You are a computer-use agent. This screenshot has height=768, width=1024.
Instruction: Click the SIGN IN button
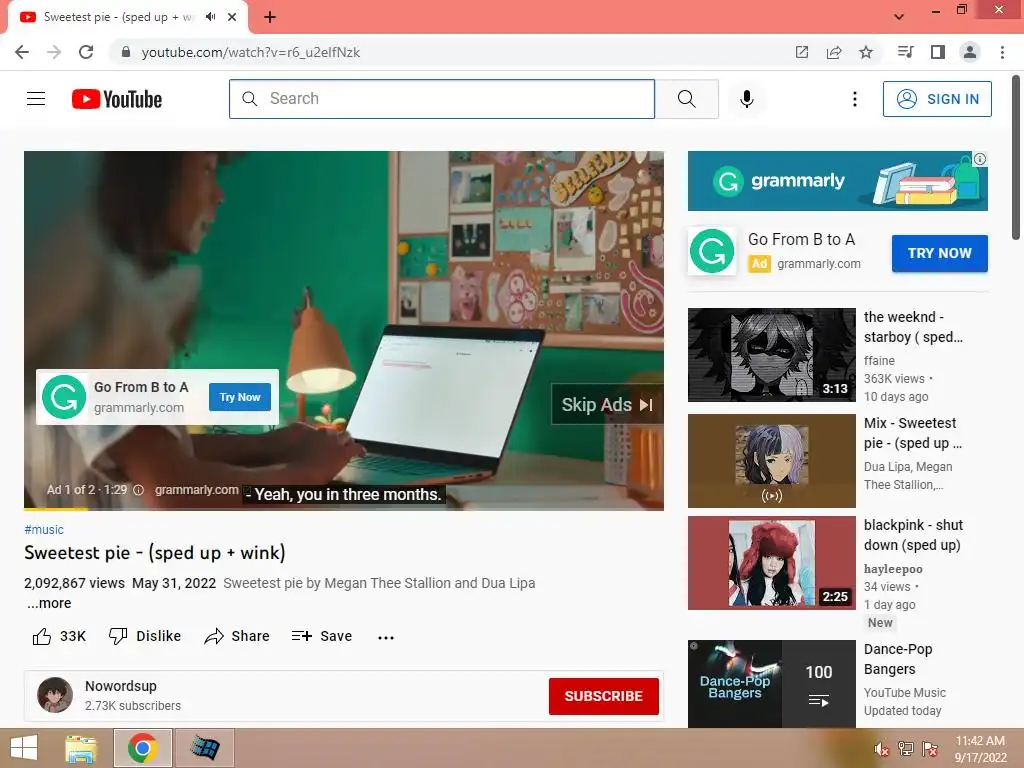coord(937,99)
